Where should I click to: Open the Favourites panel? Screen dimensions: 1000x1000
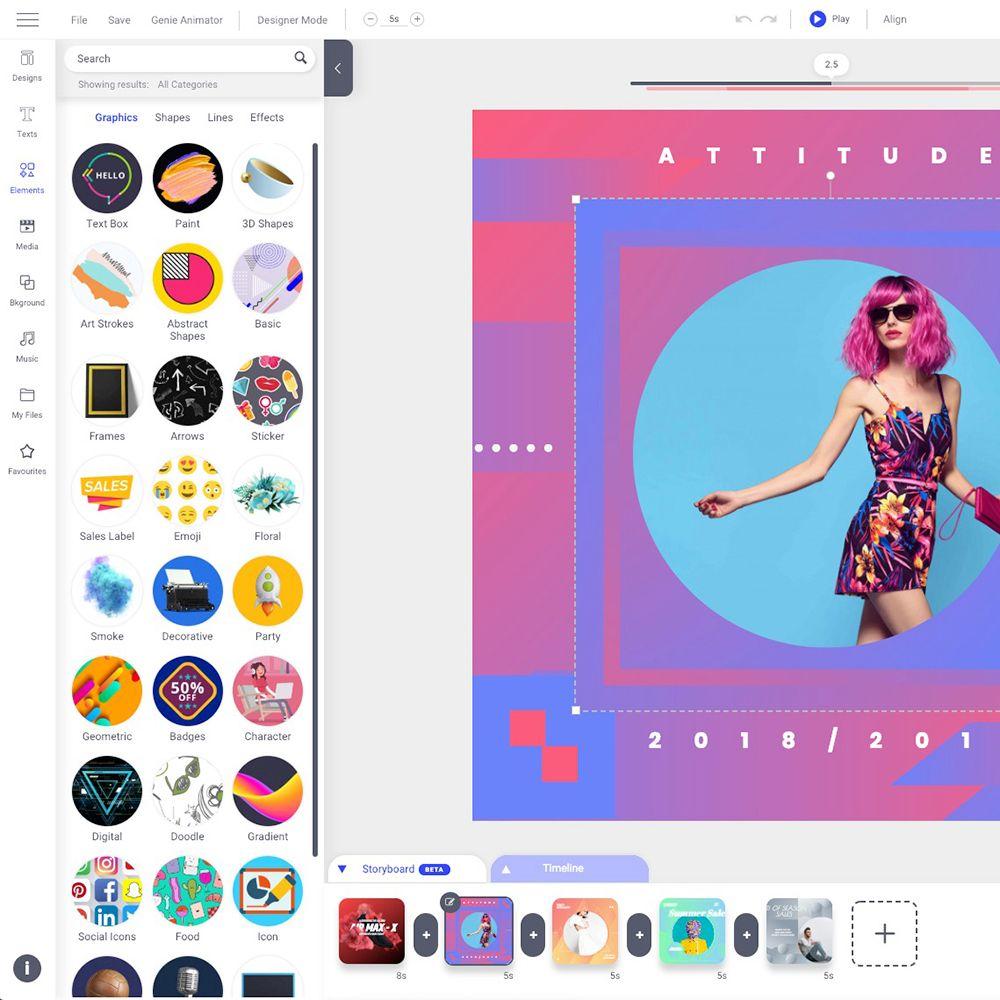click(27, 458)
